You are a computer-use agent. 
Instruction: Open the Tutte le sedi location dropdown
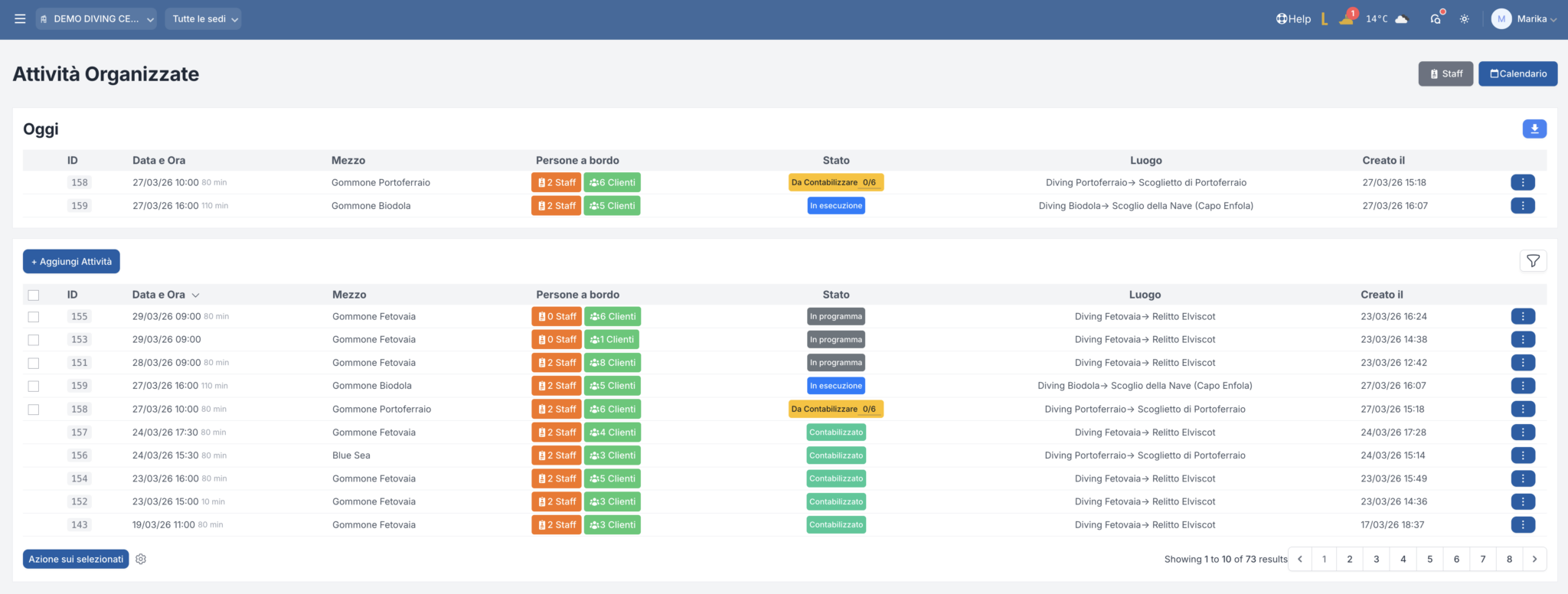204,19
